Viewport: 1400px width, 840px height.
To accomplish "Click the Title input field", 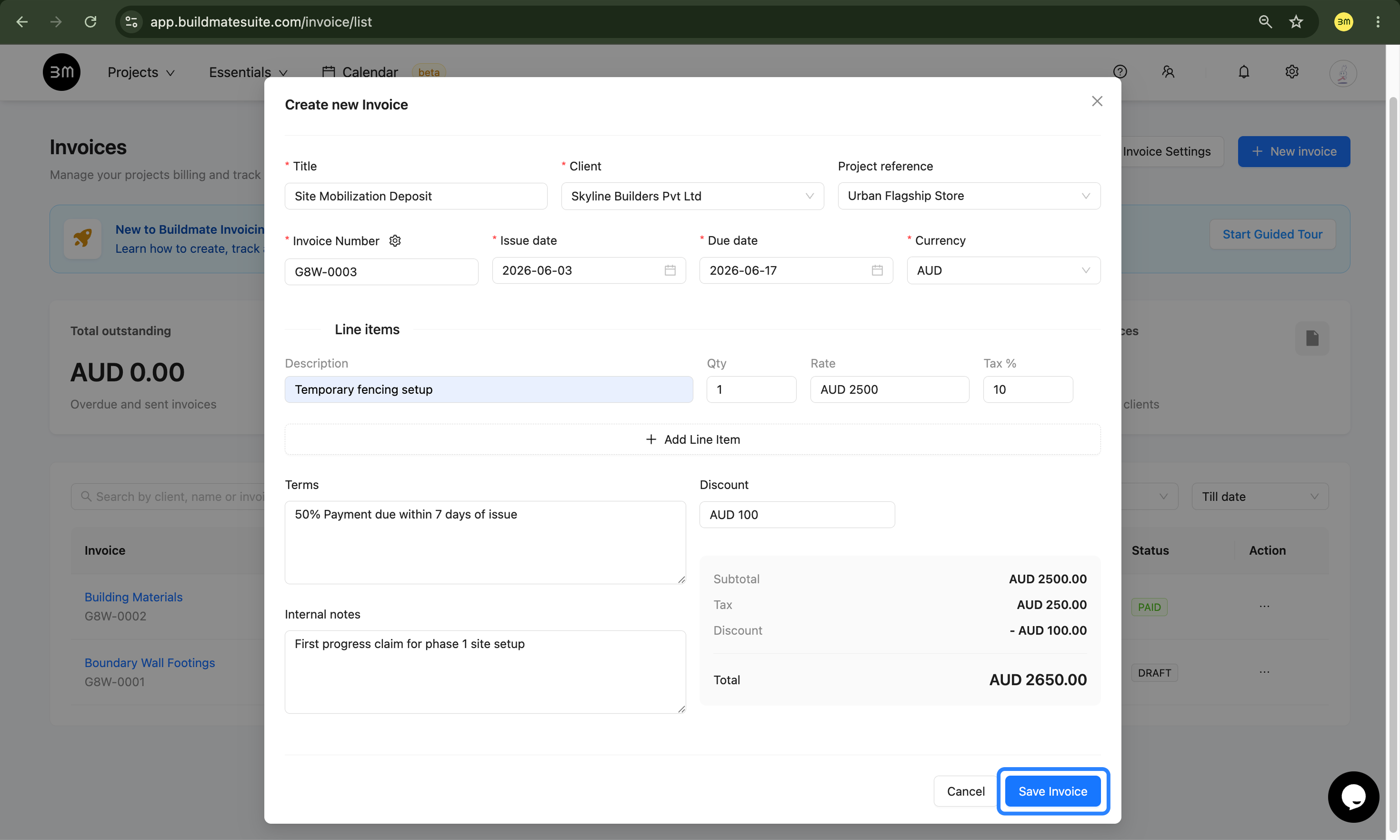I will tap(416, 196).
